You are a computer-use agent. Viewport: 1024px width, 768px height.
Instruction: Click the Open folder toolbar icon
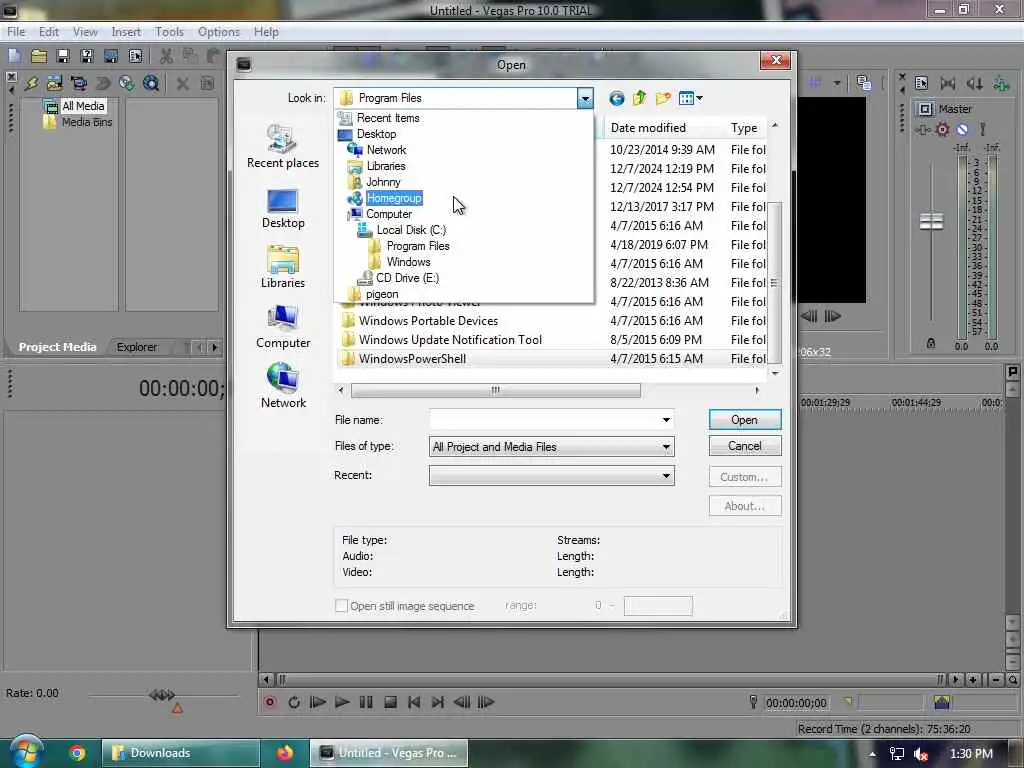tap(39, 56)
